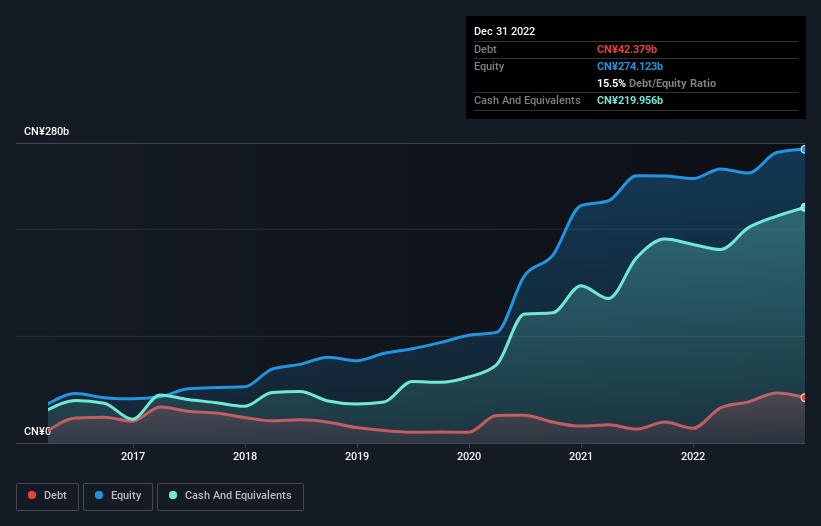This screenshot has height=526, width=821.
Task: Click the Cash value CN¥219.956b
Action: click(630, 100)
